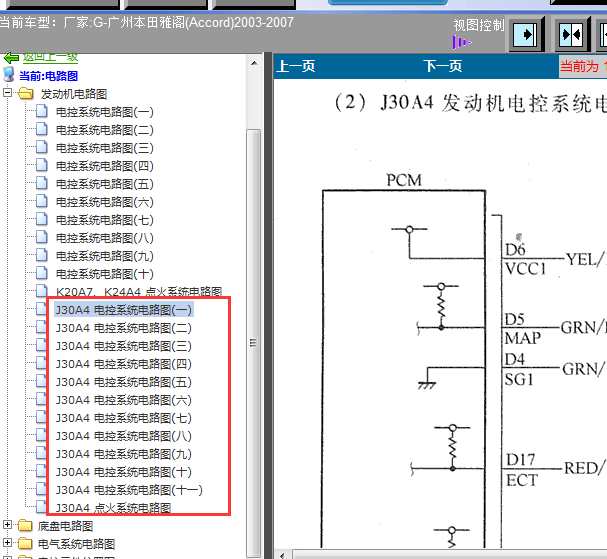Select J30A4 电控系统电路图(七)

tap(123, 418)
